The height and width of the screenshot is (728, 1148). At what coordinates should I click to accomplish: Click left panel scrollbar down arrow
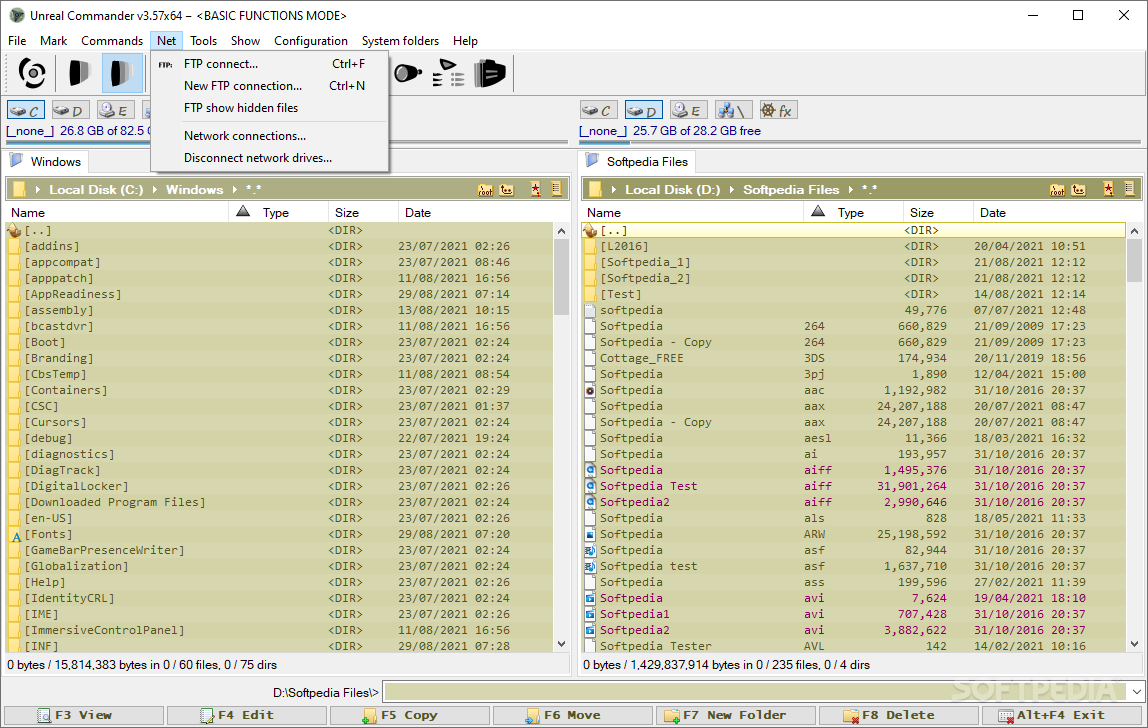pyautogui.click(x=562, y=644)
